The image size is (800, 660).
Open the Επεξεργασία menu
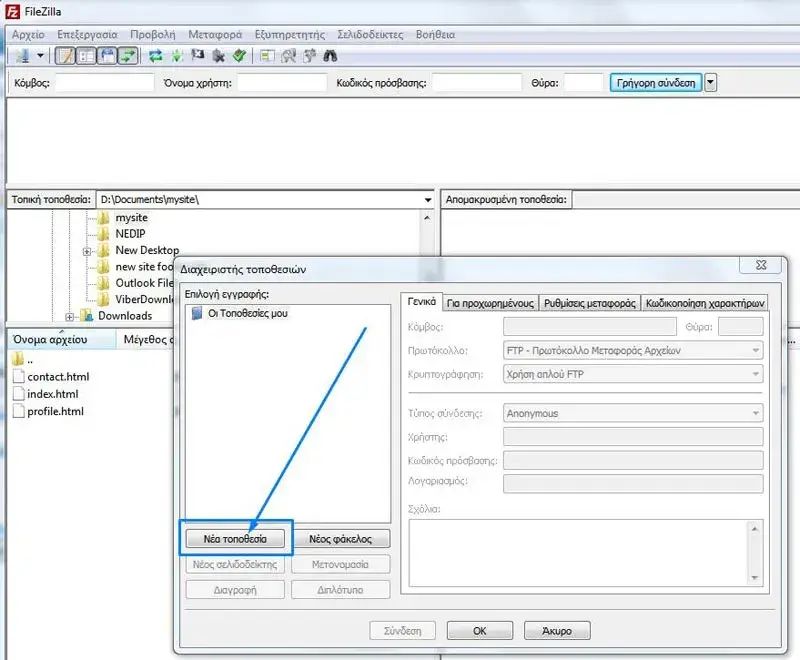[x=87, y=35]
